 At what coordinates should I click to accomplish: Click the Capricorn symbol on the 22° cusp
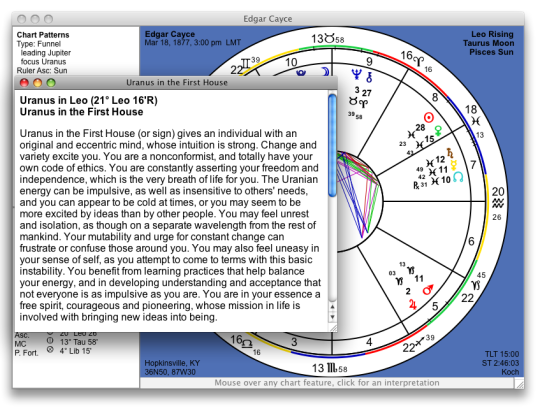pos(476,285)
